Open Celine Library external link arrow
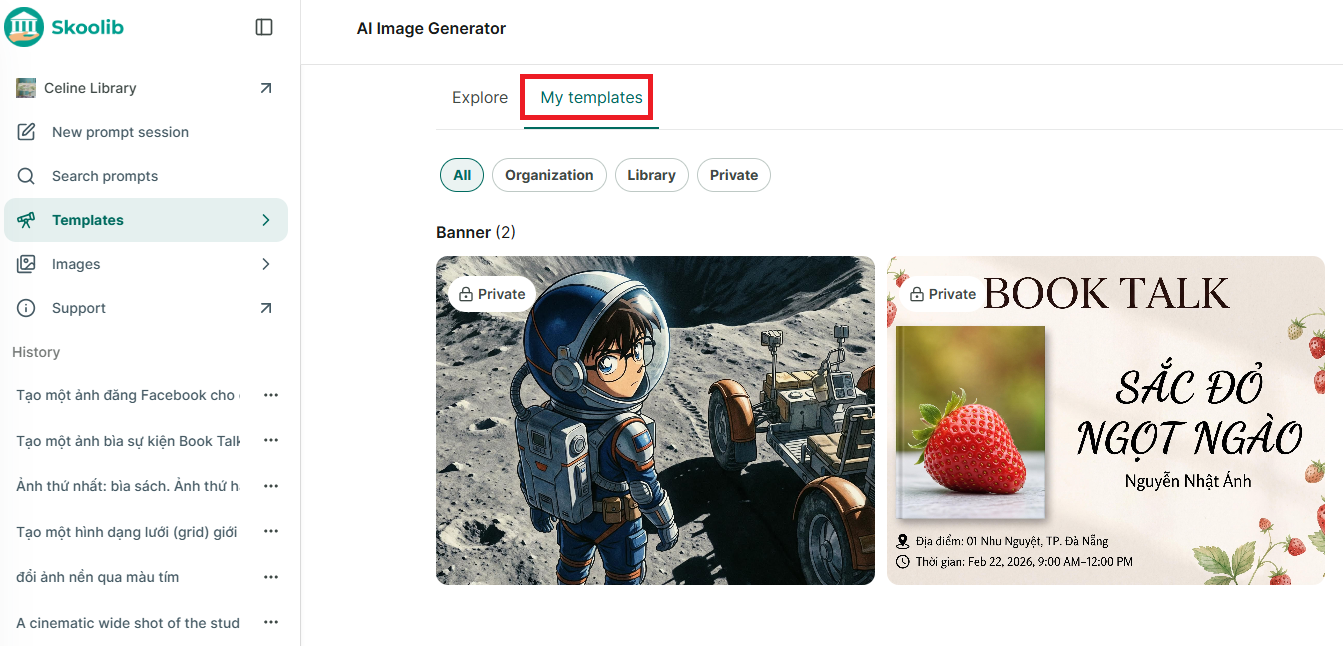The image size is (1343, 646). 266,88
